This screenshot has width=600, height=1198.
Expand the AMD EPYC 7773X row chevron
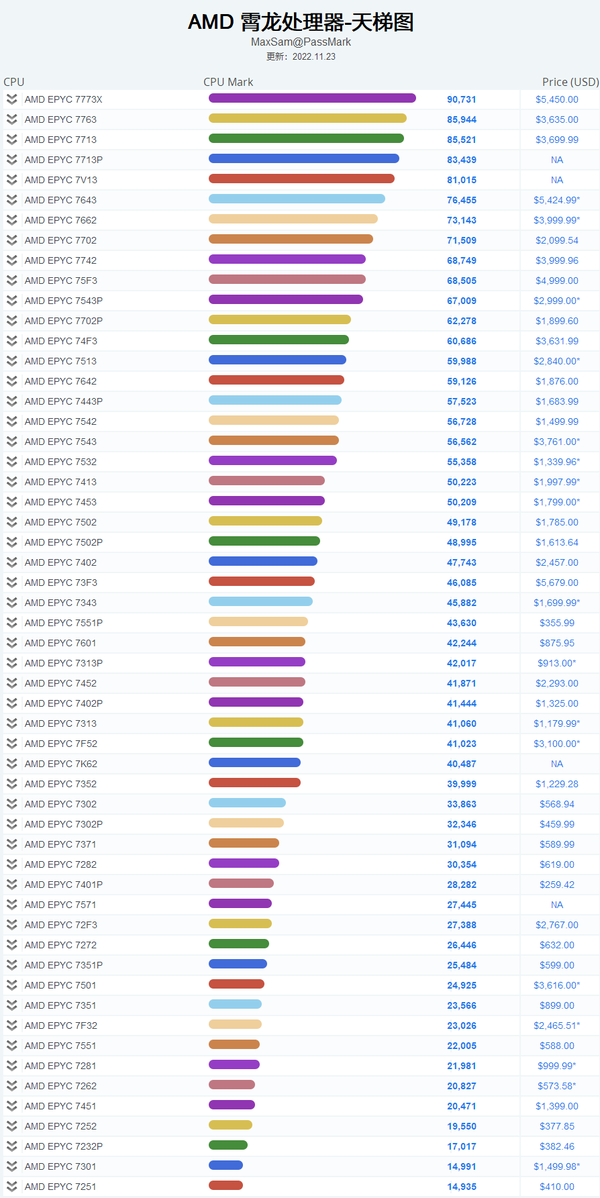[x=11, y=99]
